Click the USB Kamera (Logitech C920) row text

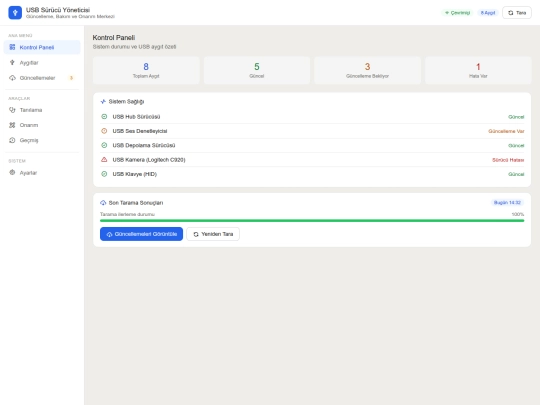[149, 160]
